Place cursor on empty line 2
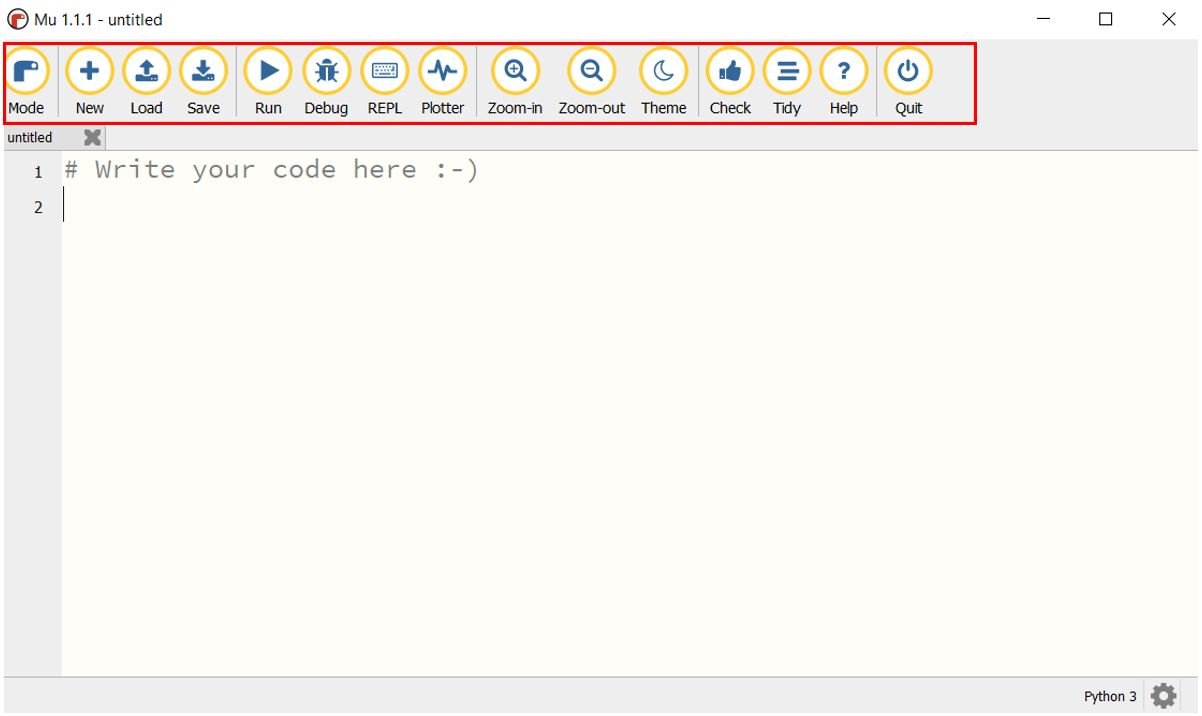The height and width of the screenshot is (716, 1202). click(x=630, y=206)
